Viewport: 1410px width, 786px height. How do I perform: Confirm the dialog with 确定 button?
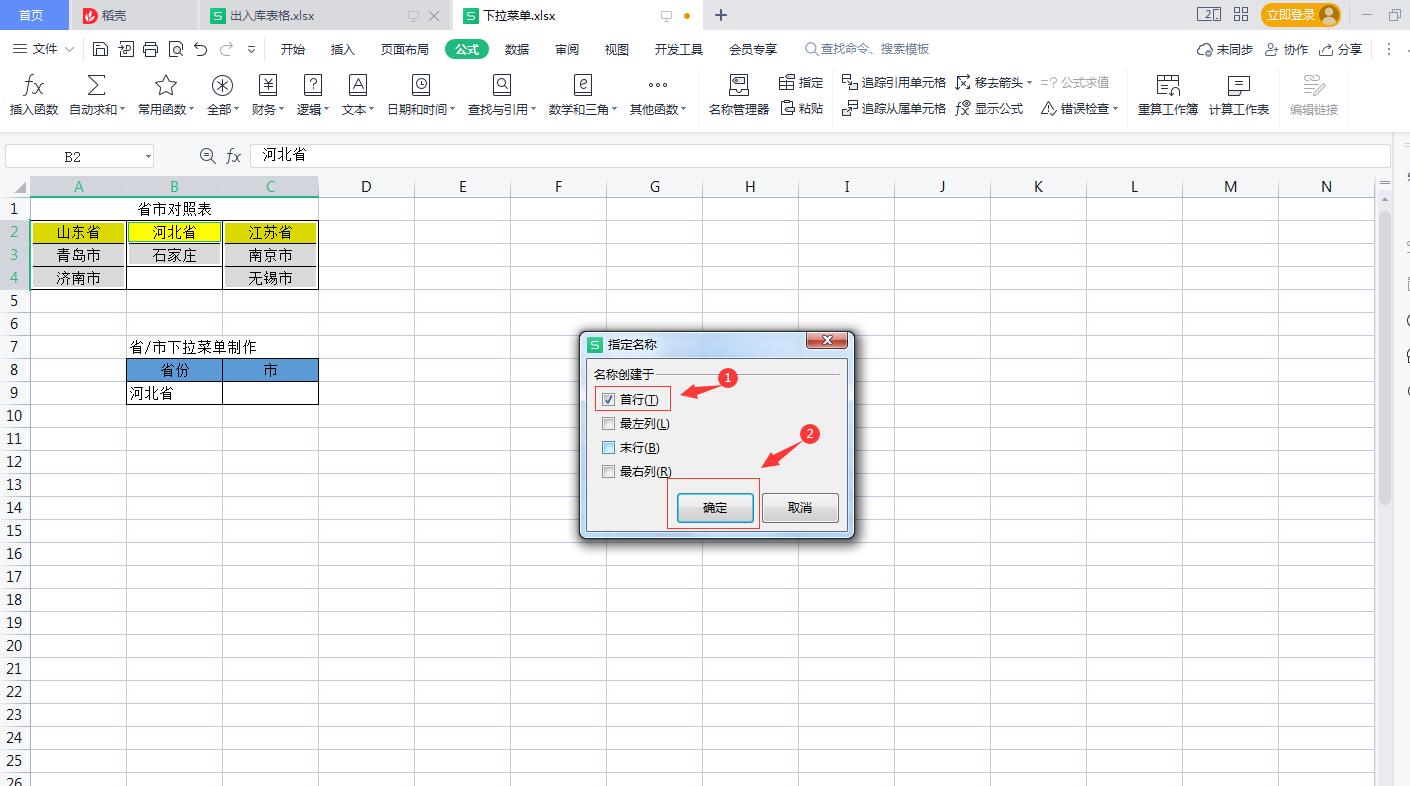pyautogui.click(x=715, y=508)
